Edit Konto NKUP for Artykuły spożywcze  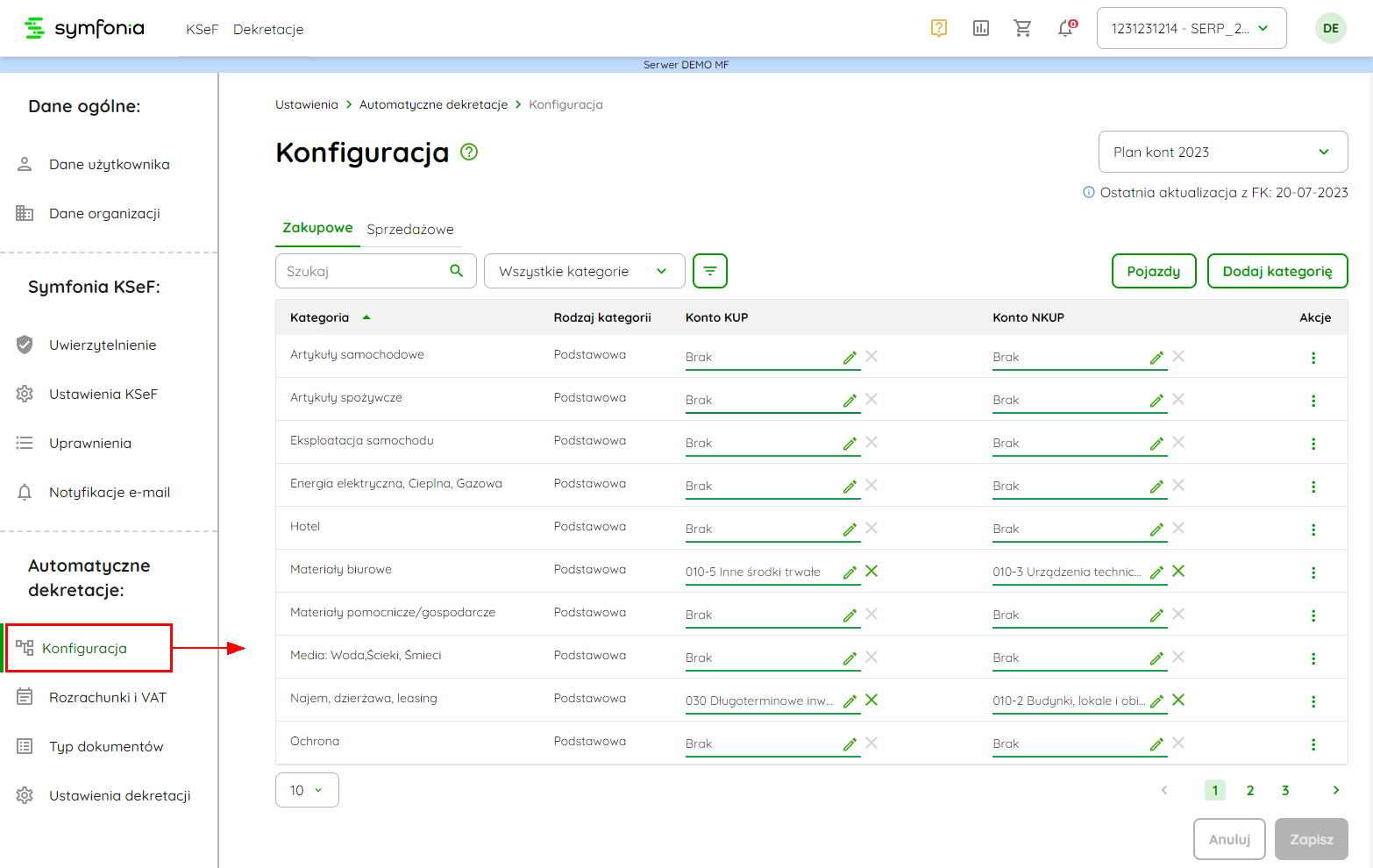coord(1156,400)
